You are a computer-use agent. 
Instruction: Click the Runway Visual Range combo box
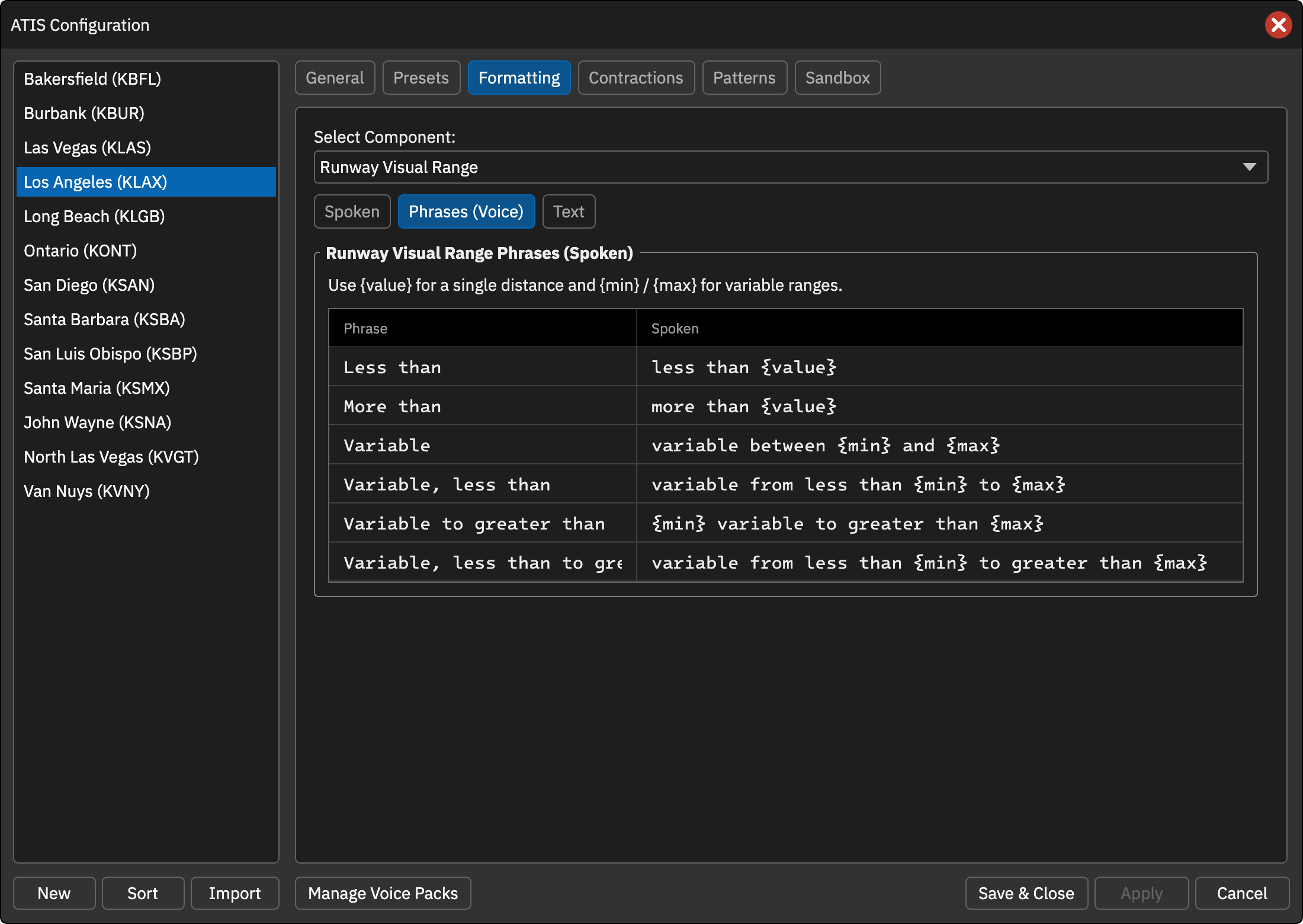click(791, 167)
